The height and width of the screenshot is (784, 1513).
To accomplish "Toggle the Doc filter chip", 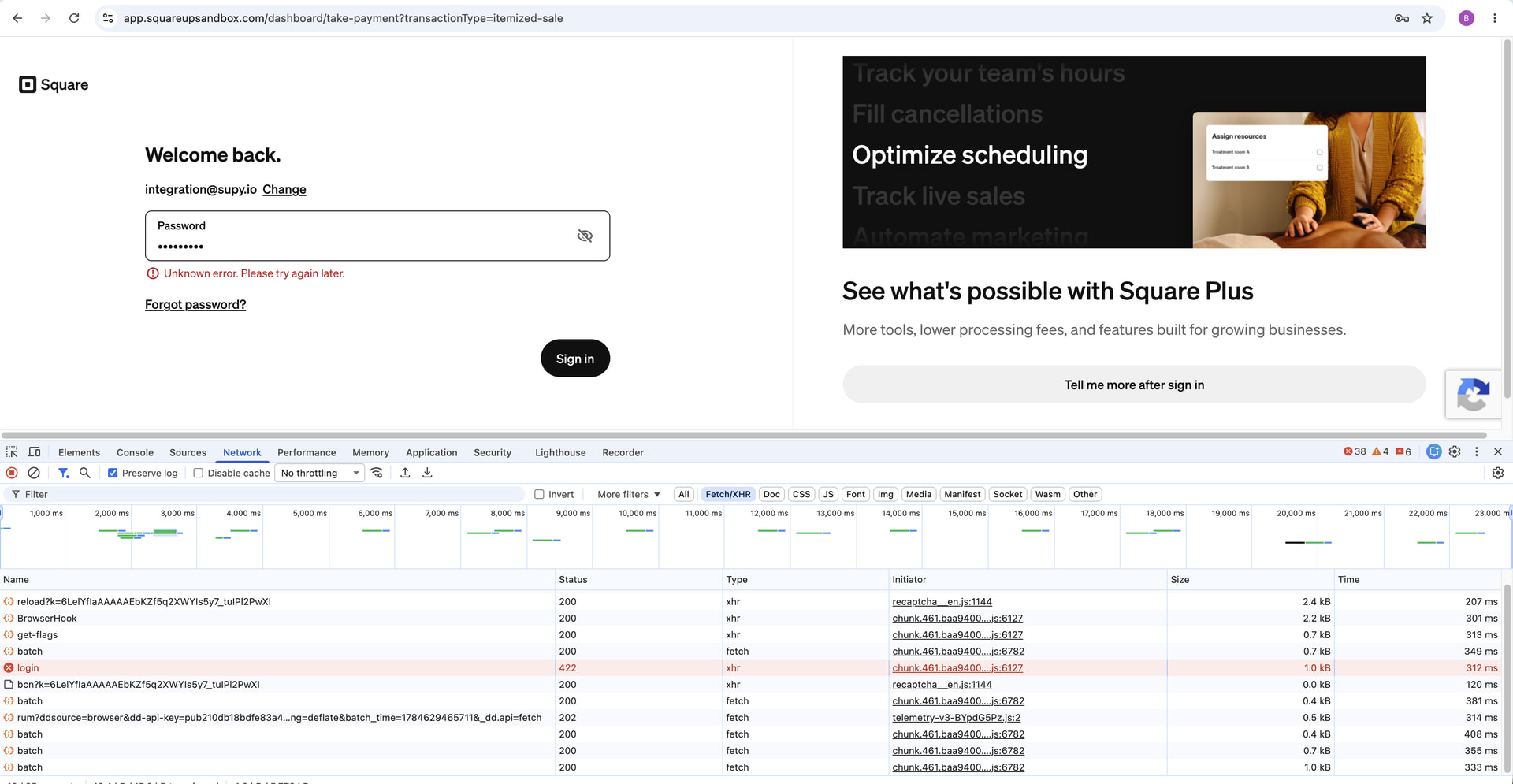I will pyautogui.click(x=771, y=494).
